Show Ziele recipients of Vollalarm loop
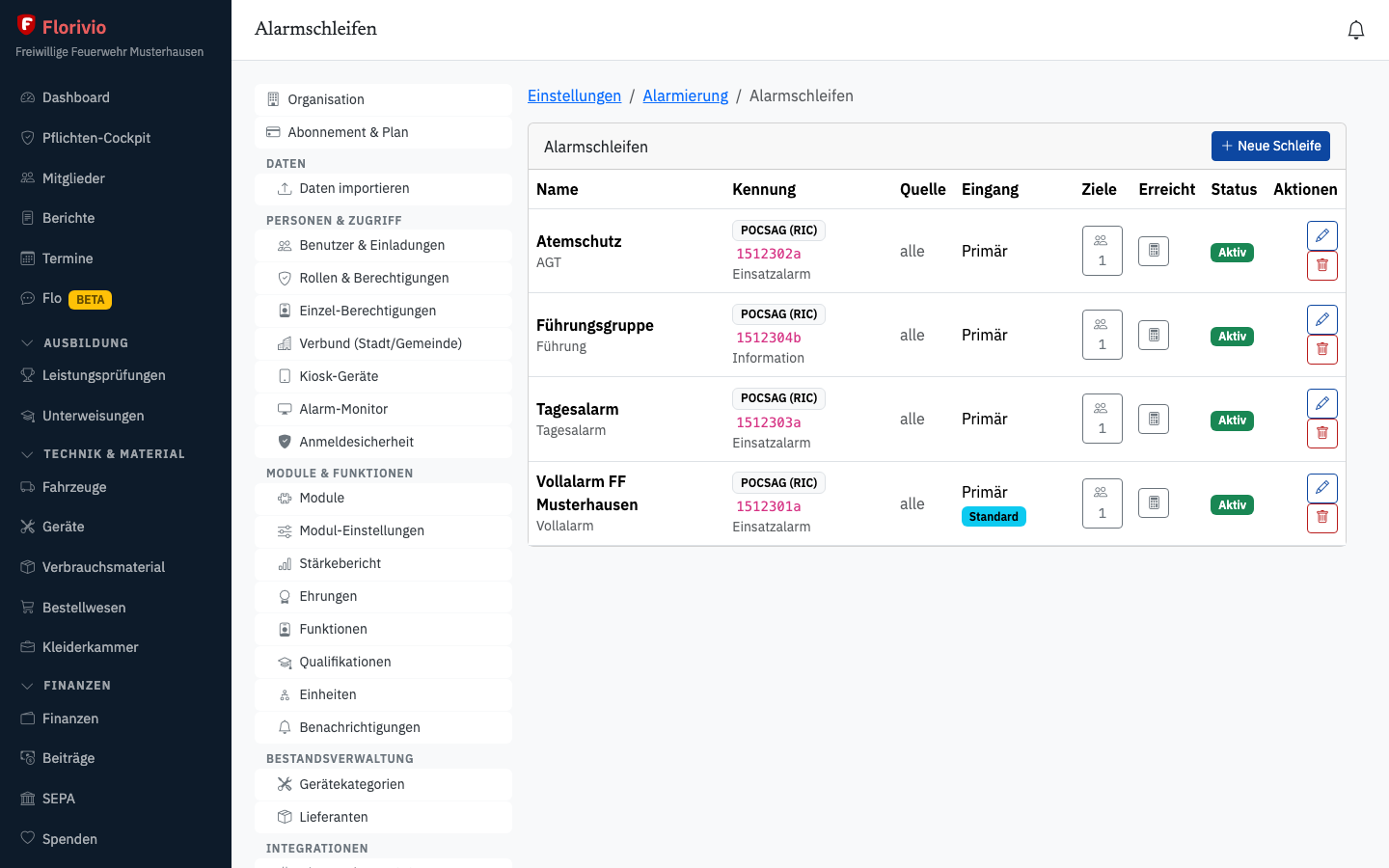1389x868 pixels. (1103, 503)
